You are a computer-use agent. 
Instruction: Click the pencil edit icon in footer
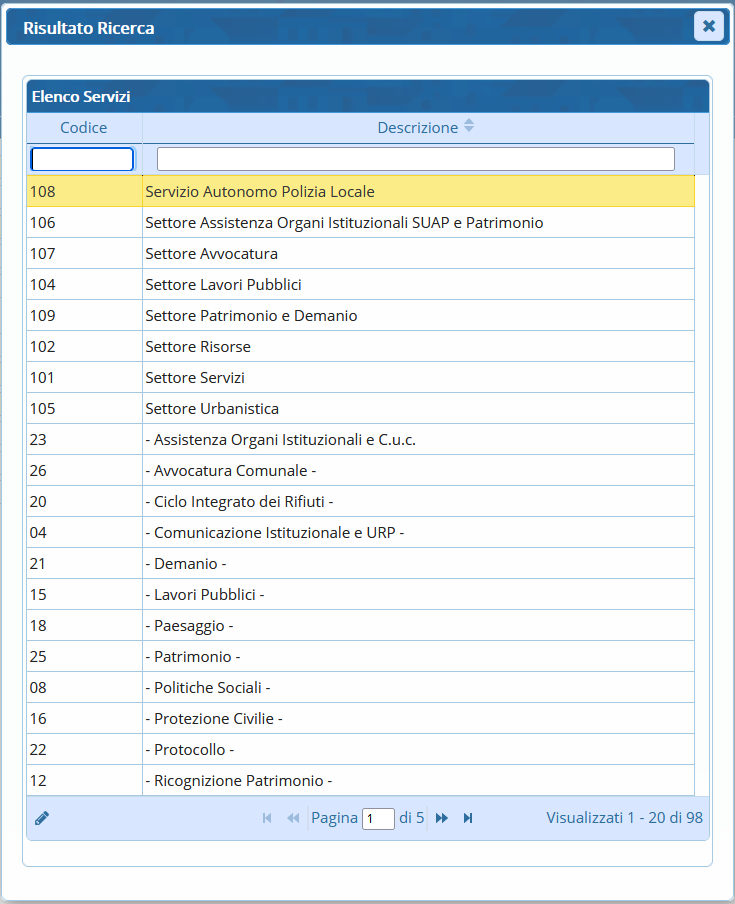[42, 818]
